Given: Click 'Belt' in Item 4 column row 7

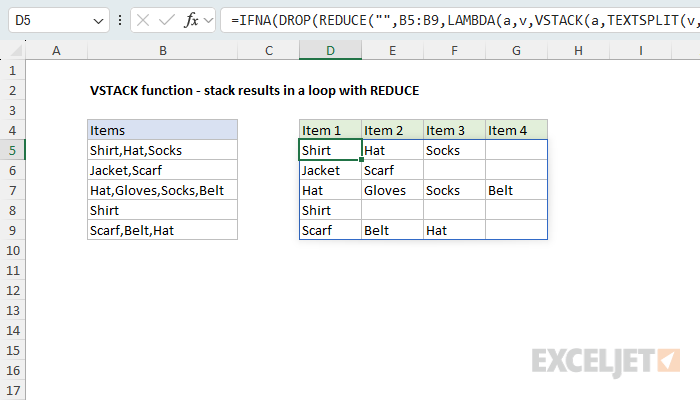Looking at the screenshot, I should click(x=517, y=191).
